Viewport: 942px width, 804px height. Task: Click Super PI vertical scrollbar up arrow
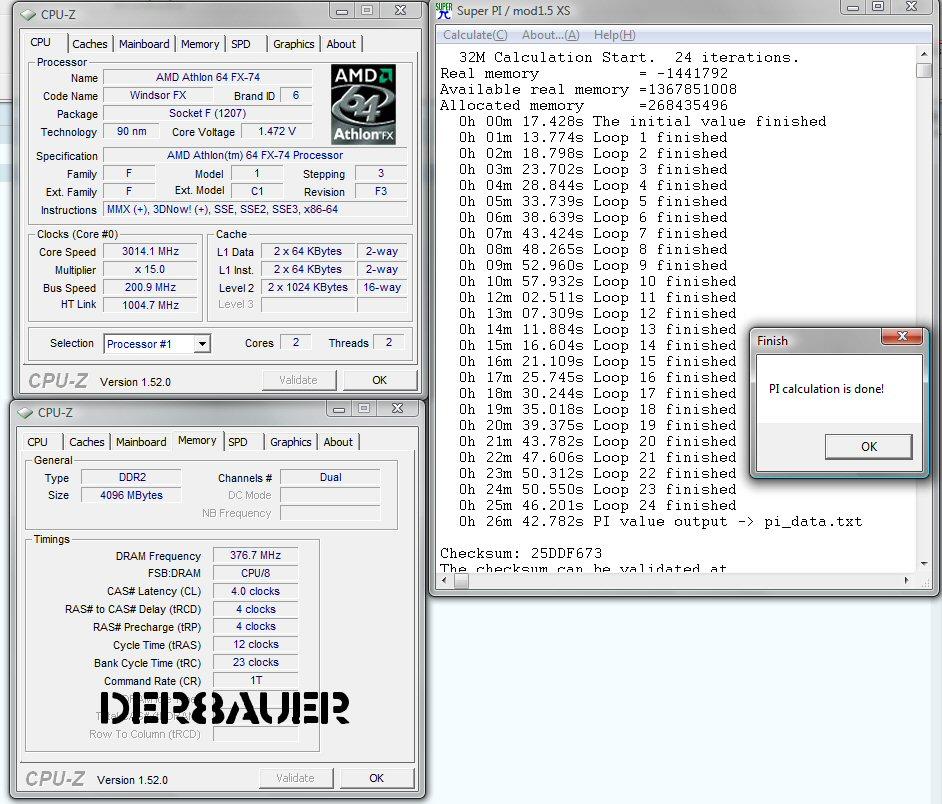[924, 54]
